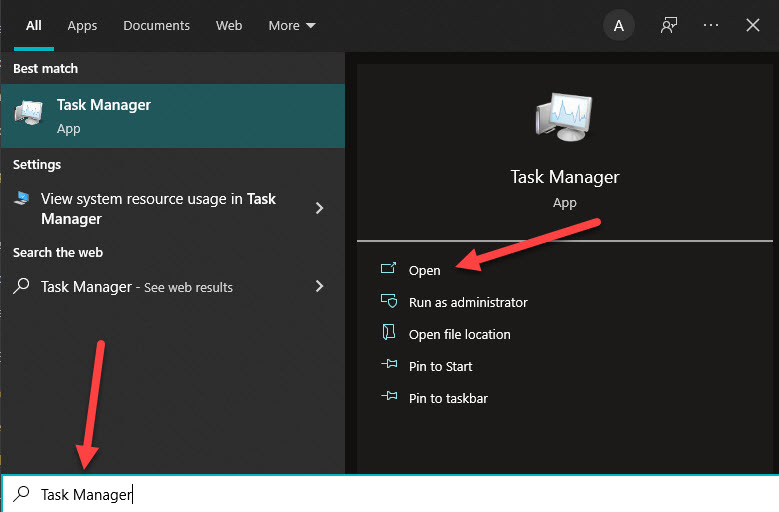Switch to the Documents tab

coord(156,26)
